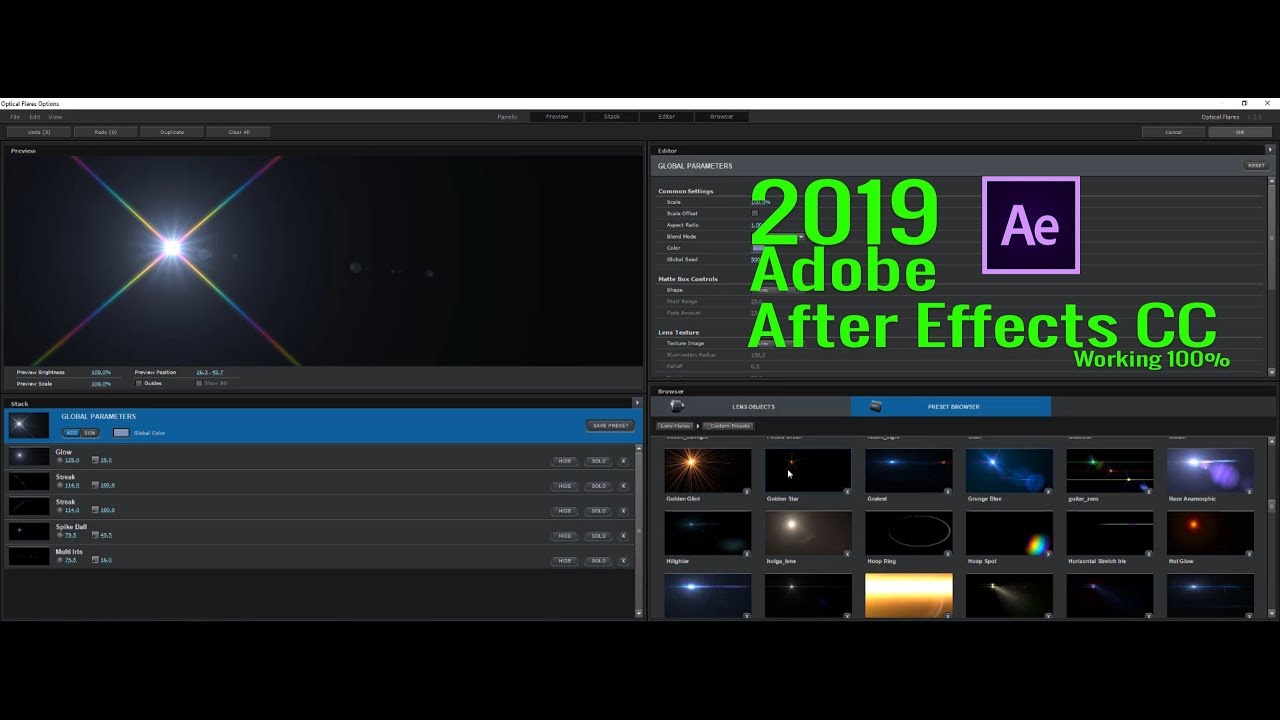Set global blend to ADD mode

(71, 433)
